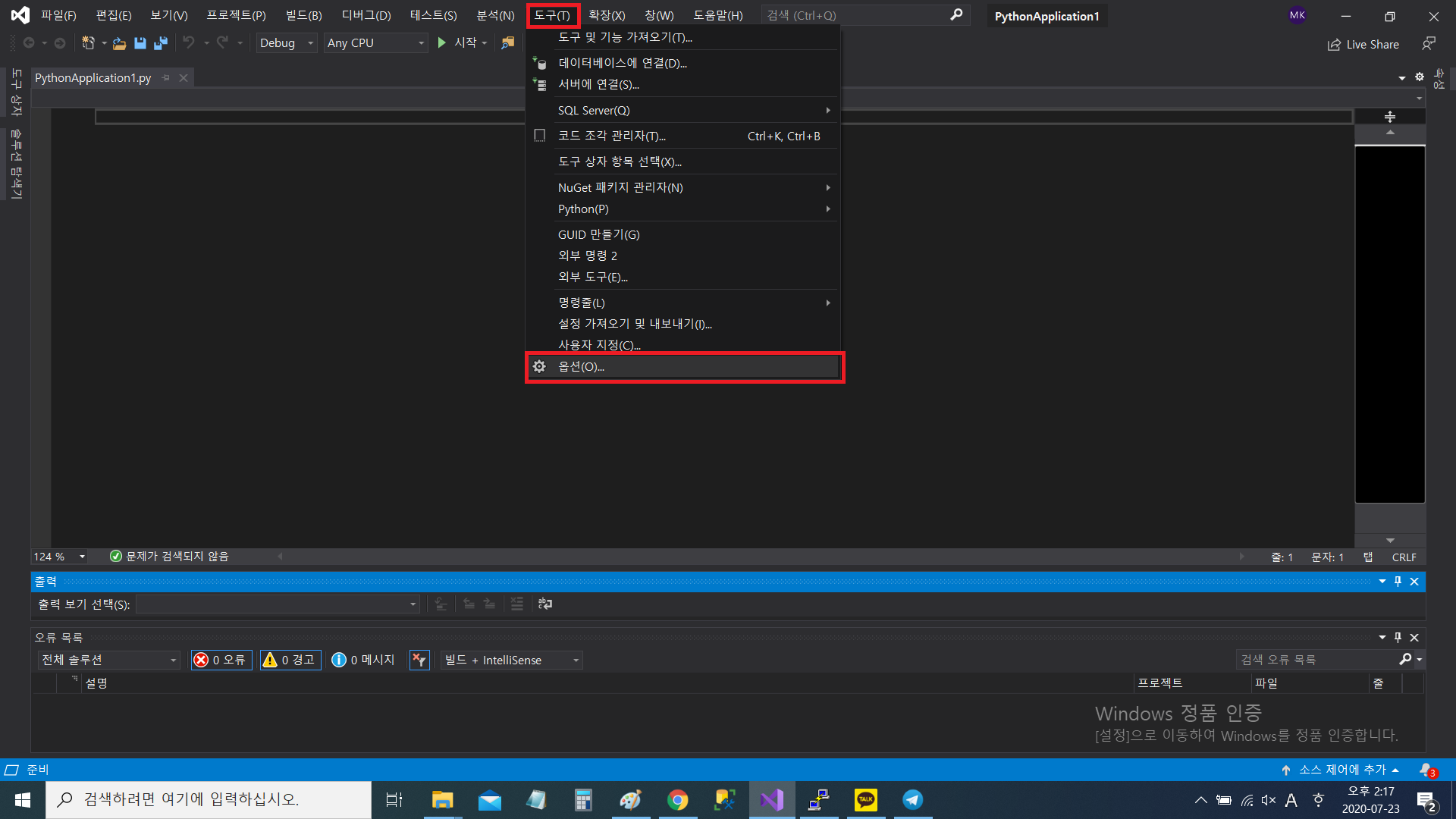The width and height of the screenshot is (1456, 819).
Task: Open the 빌드 + IntelliSense dropdown
Action: tap(511, 660)
